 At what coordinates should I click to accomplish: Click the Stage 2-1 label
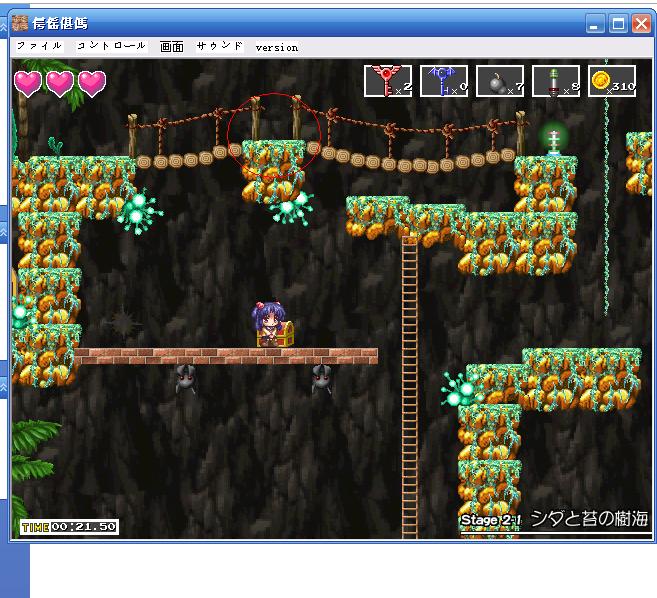[491, 520]
